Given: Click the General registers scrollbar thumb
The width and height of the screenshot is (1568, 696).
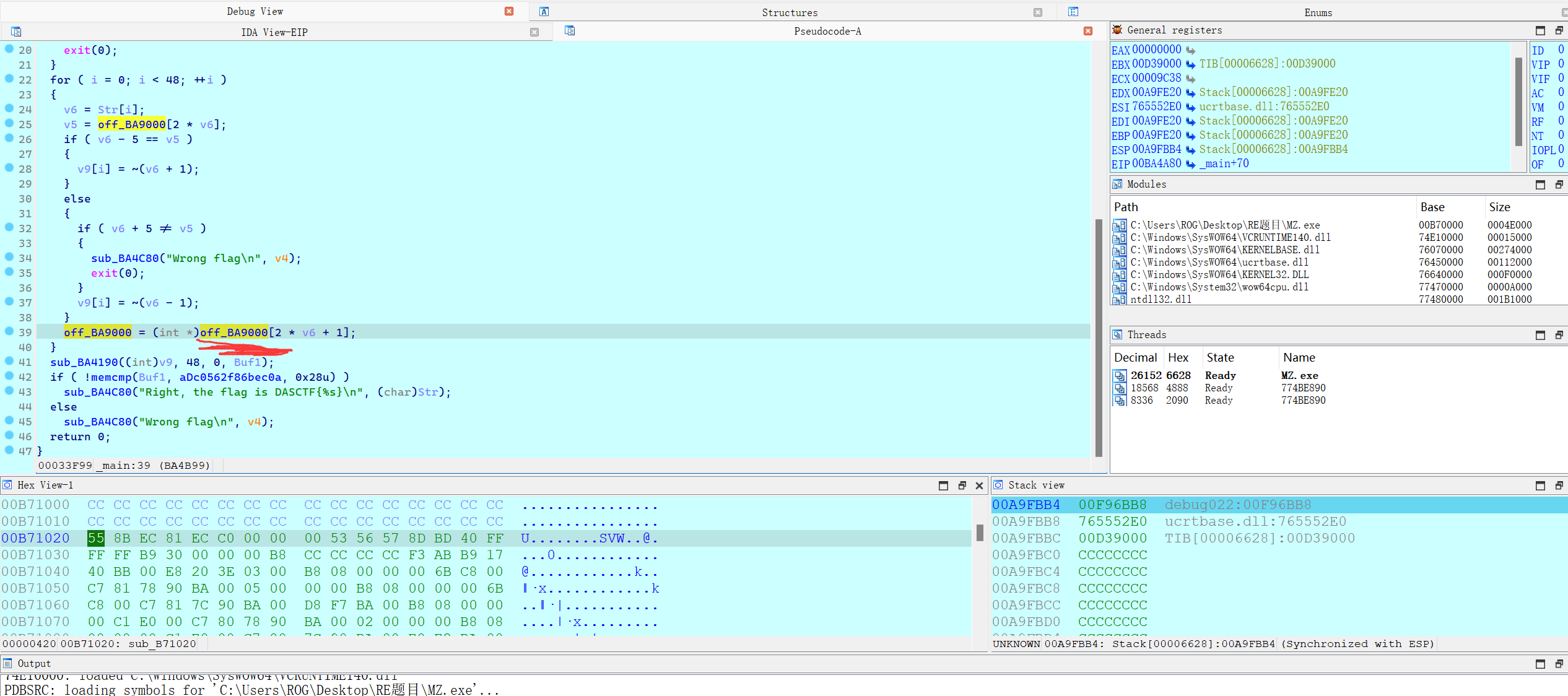Looking at the screenshot, I should point(1518,102).
